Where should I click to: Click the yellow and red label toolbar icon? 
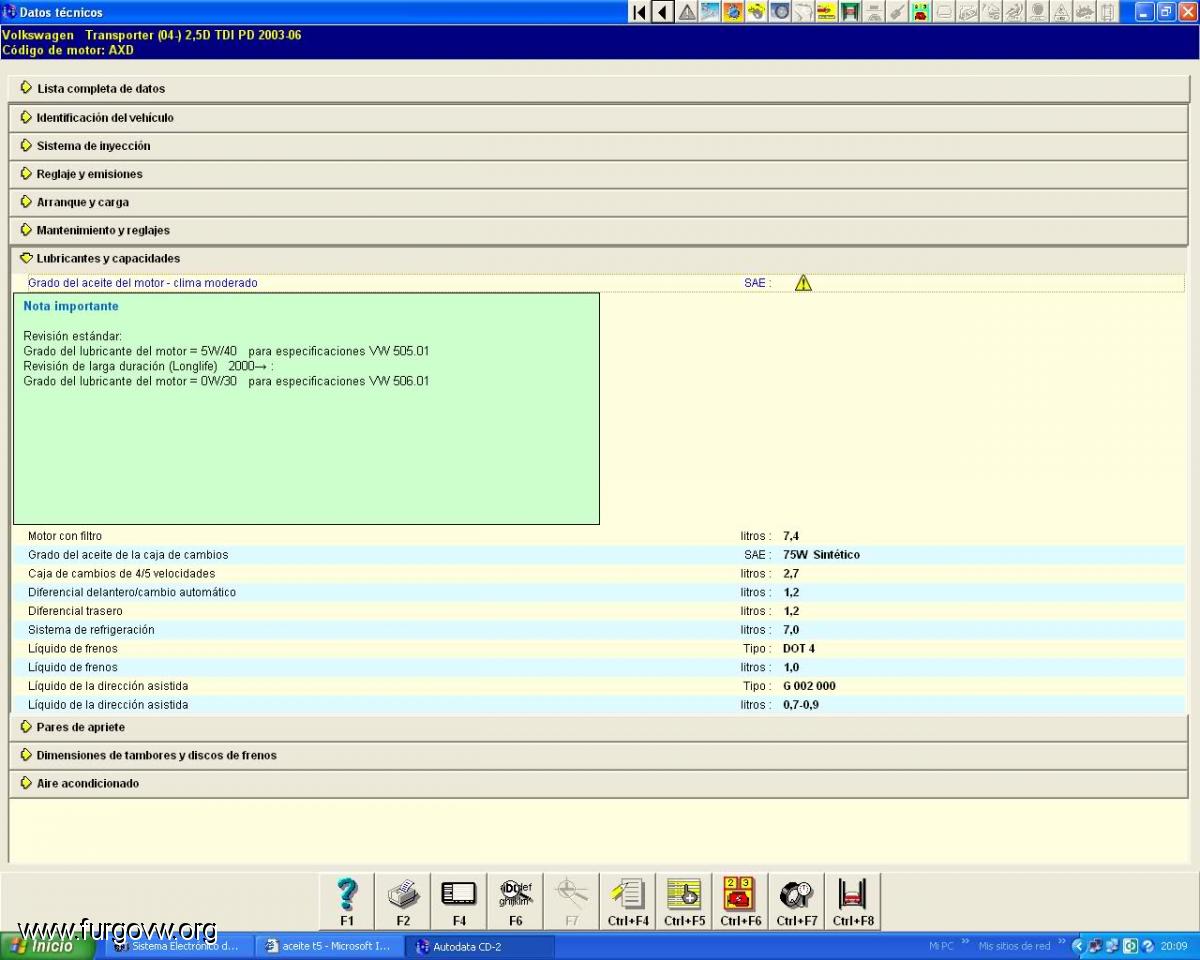pyautogui.click(x=827, y=12)
